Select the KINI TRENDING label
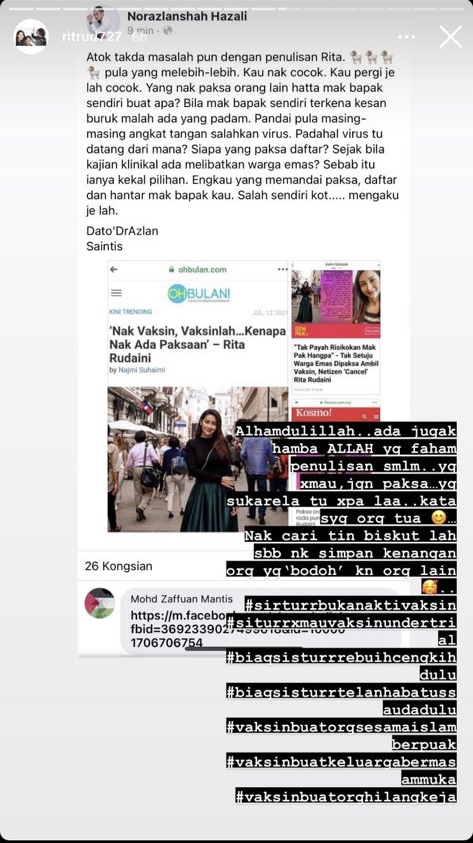This screenshot has height=843, width=473. tap(130, 312)
